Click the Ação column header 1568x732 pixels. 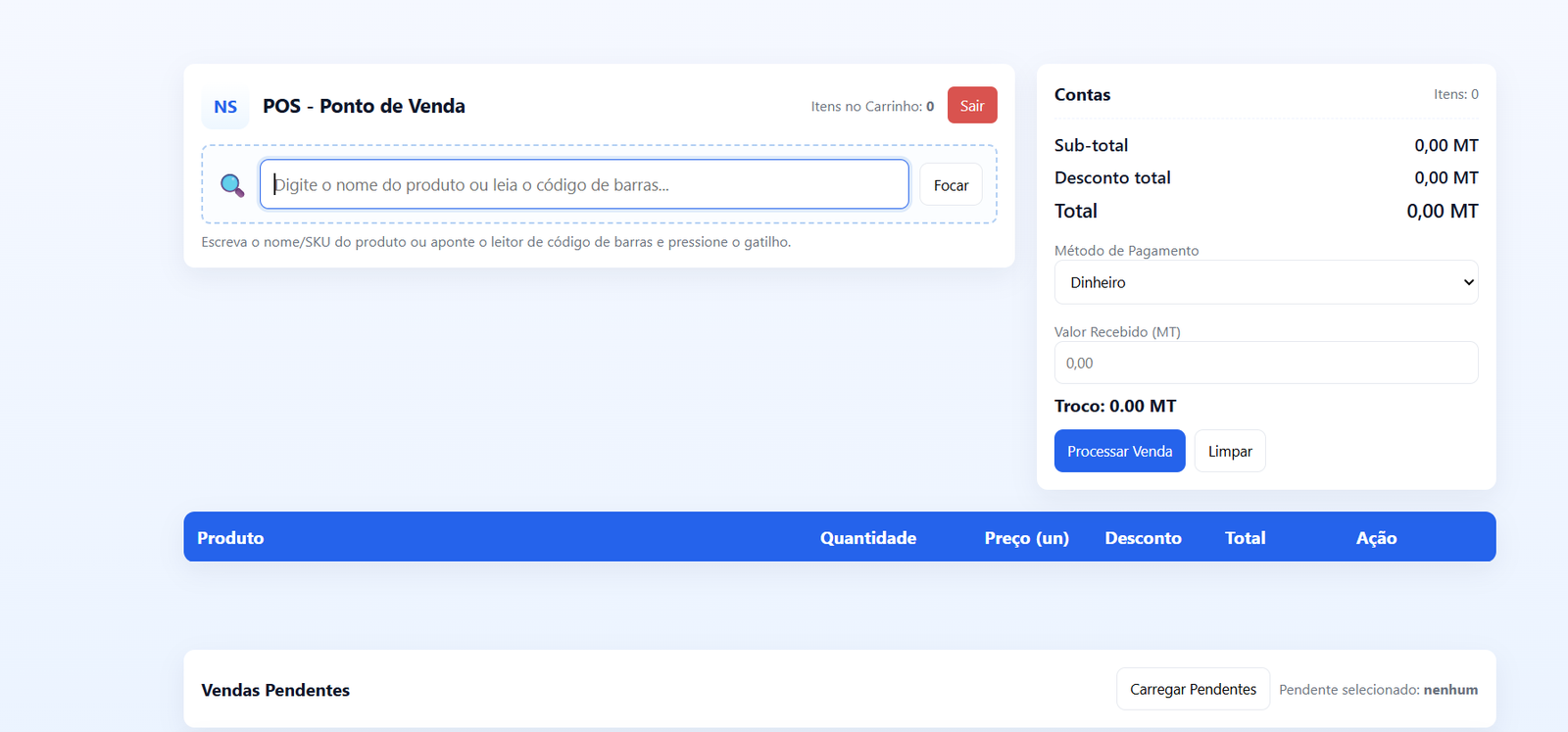1376,538
